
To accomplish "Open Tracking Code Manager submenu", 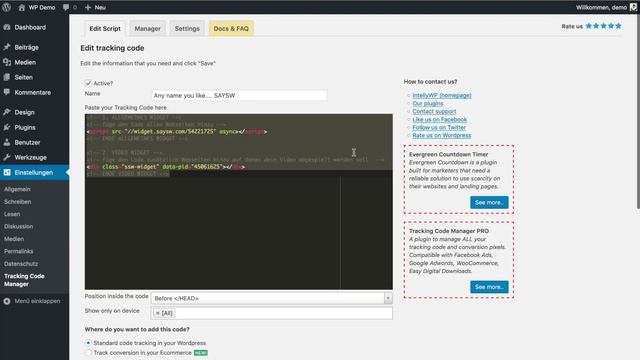I will click(x=24, y=280).
